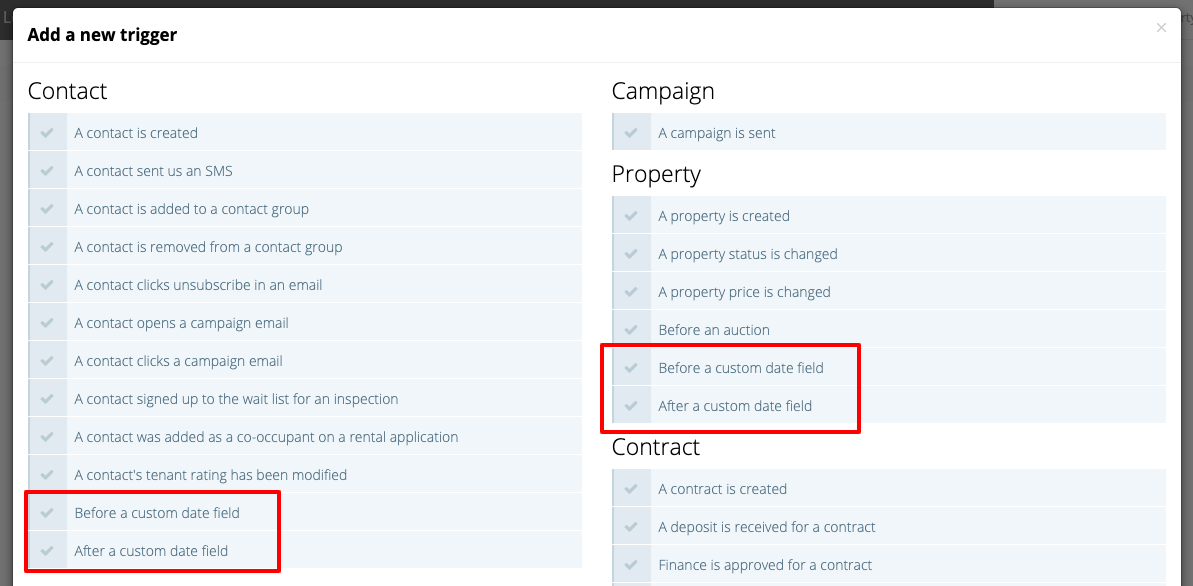The height and width of the screenshot is (586, 1193).
Task: Click the checkmark icon beside 'Finance is approved for a contract'
Action: (x=632, y=564)
